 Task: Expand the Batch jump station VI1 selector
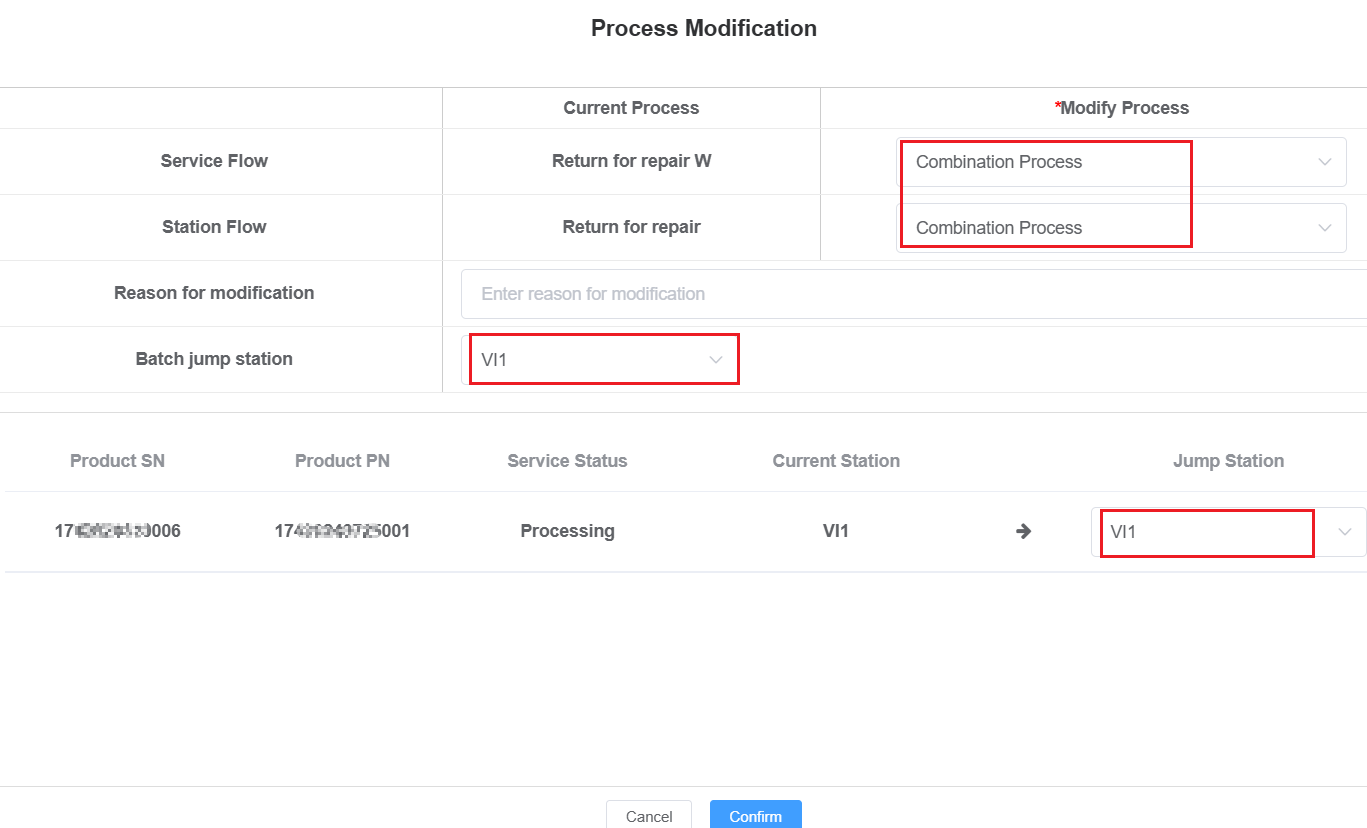pyautogui.click(x=590, y=360)
